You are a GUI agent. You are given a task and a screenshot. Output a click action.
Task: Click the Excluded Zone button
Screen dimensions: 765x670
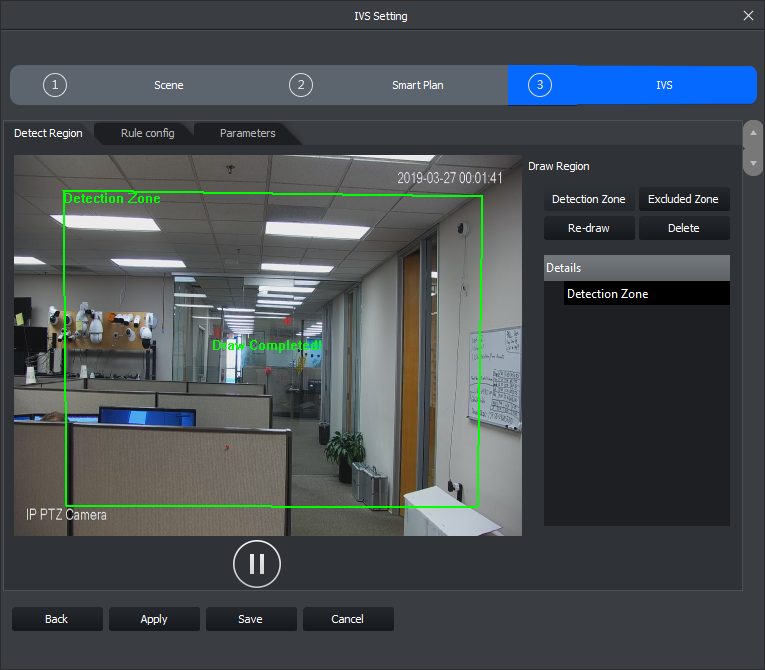(x=683, y=199)
